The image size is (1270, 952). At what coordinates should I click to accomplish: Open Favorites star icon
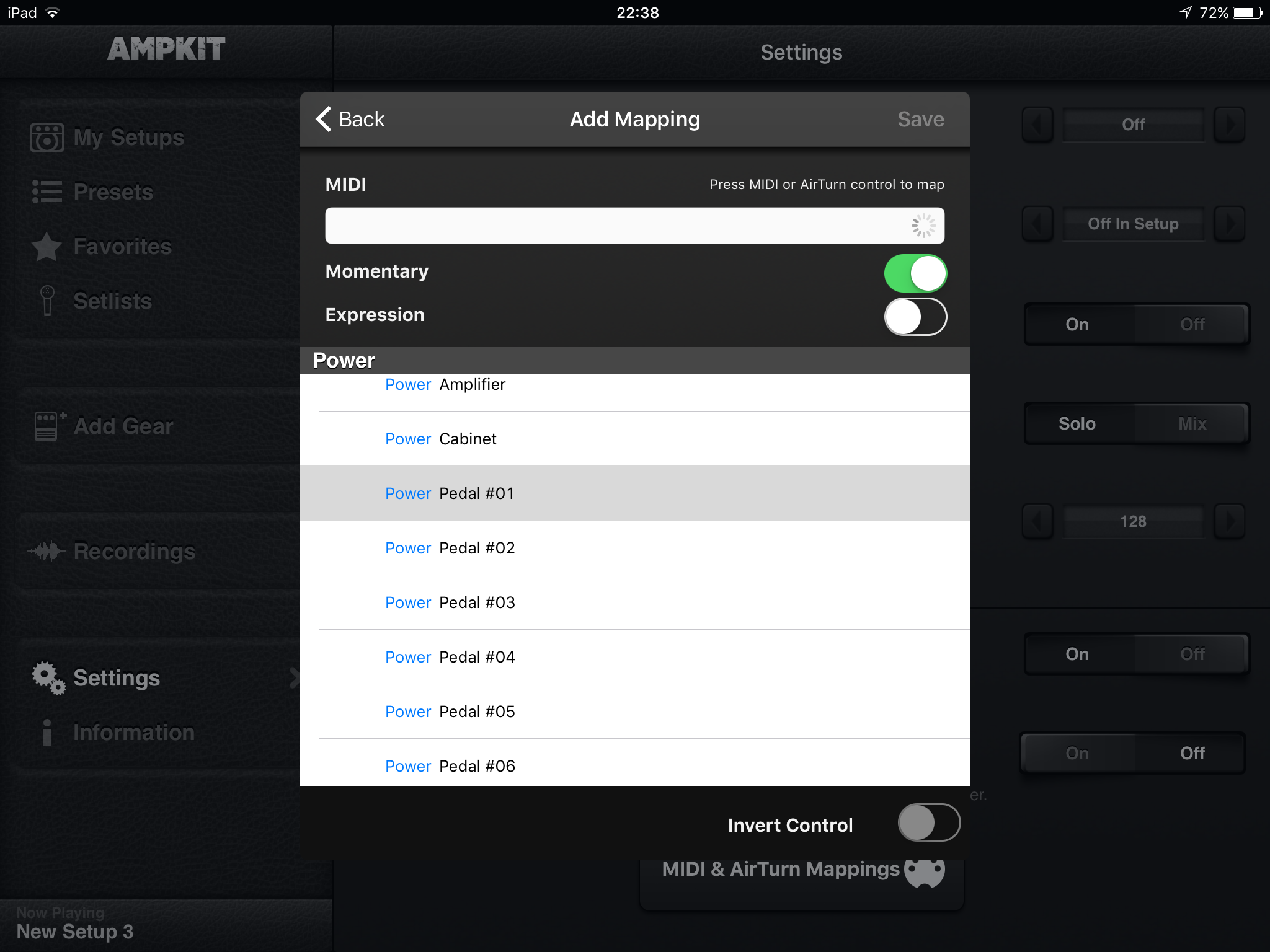click(47, 246)
